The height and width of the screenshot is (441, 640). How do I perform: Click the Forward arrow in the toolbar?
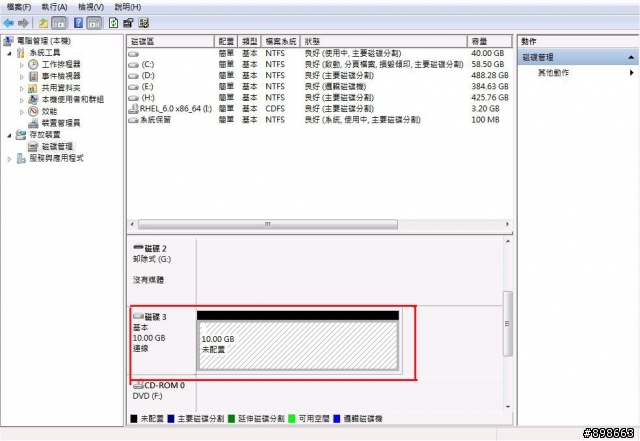pyautogui.click(x=23, y=23)
